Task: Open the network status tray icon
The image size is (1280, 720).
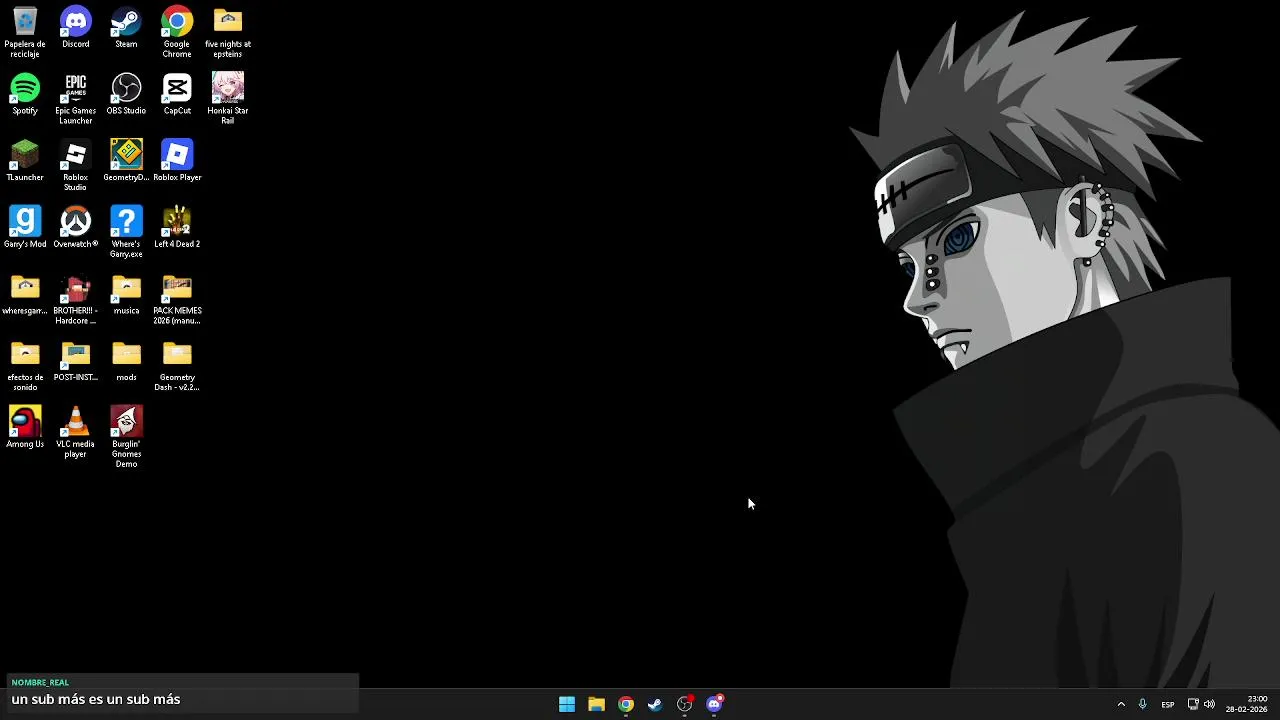Action: pyautogui.click(x=1193, y=704)
